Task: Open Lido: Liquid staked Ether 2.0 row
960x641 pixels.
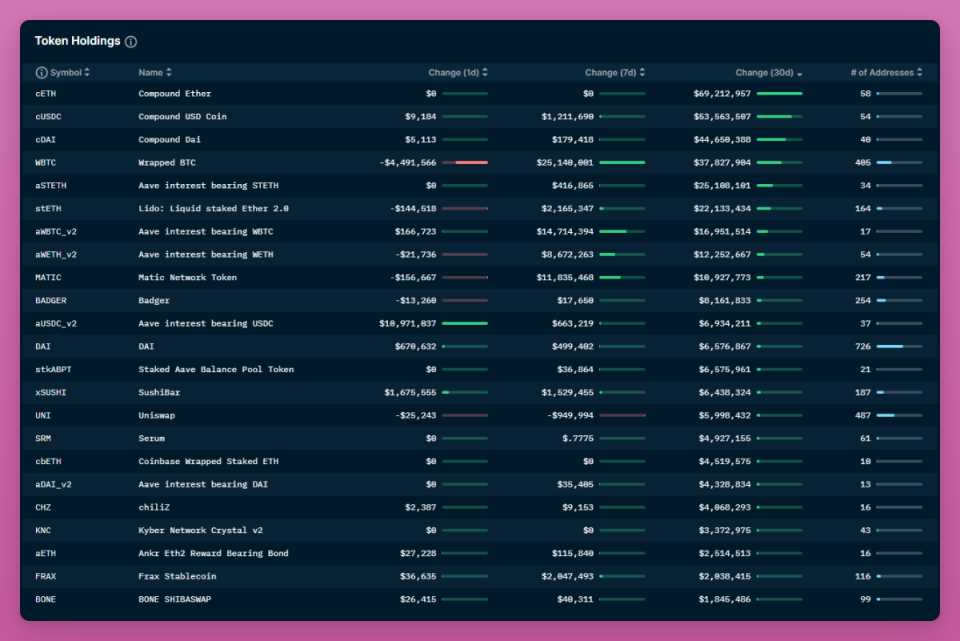Action: tap(213, 208)
